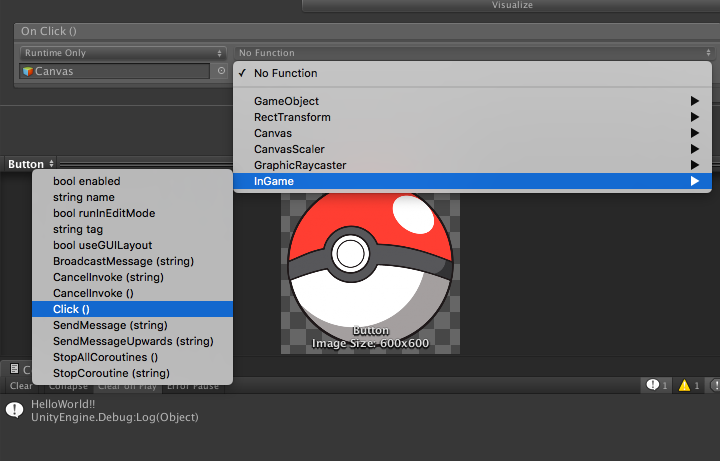Click the UnityEngine.Debug:Log(Object) line
Viewport: 720px width, 461px height.
tap(115, 417)
